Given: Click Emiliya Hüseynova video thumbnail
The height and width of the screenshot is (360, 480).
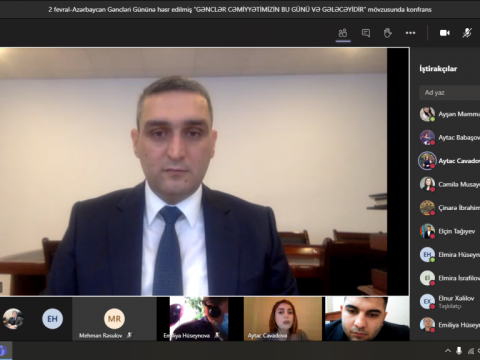Looking at the screenshot, I should pos(199,319).
